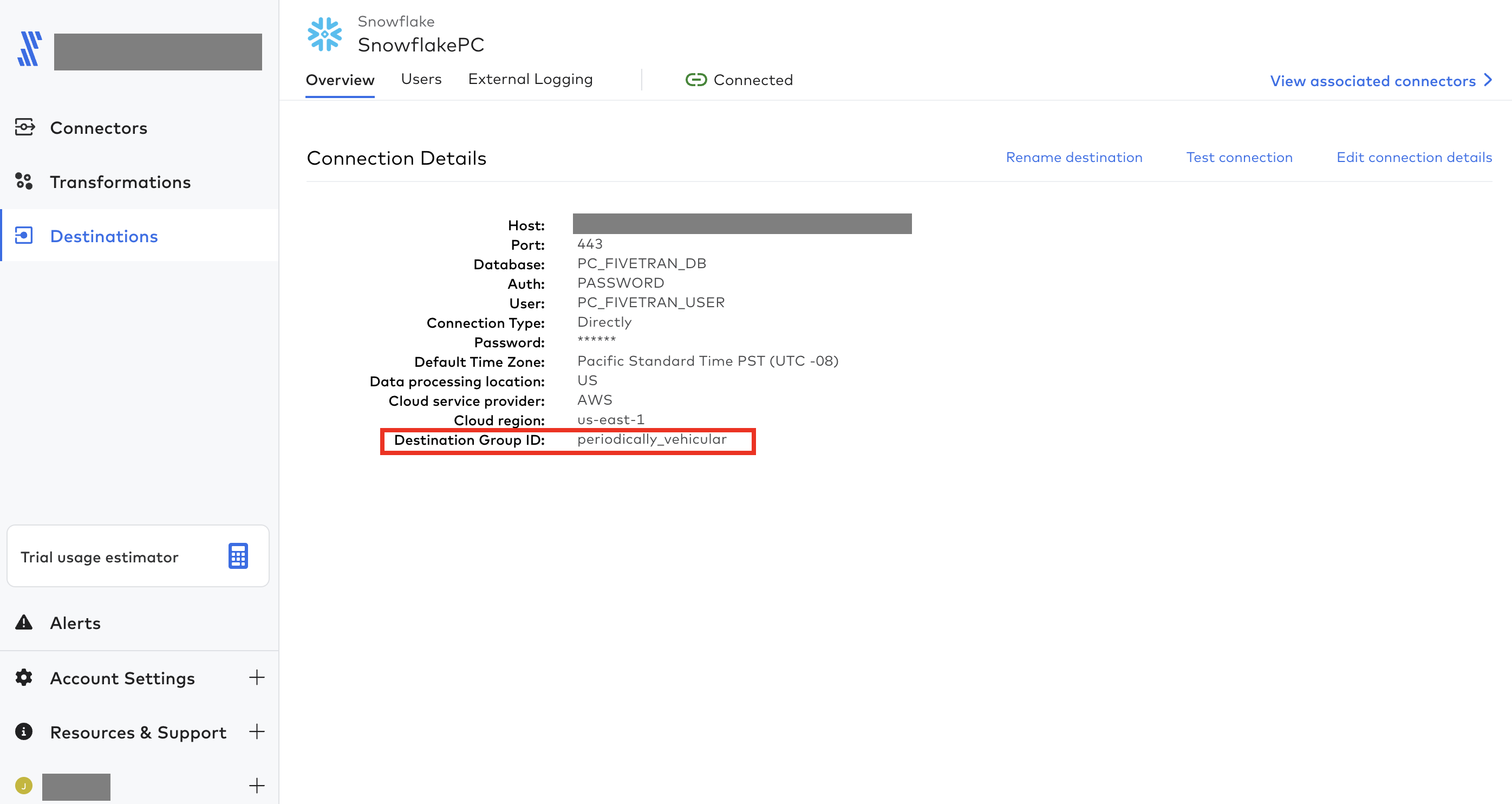Click the Rename destination link

point(1073,158)
